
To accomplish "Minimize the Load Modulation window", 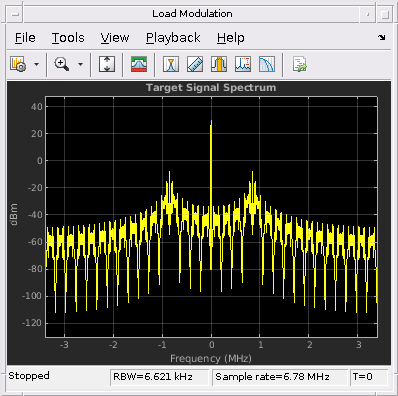I will click(368, 14).
